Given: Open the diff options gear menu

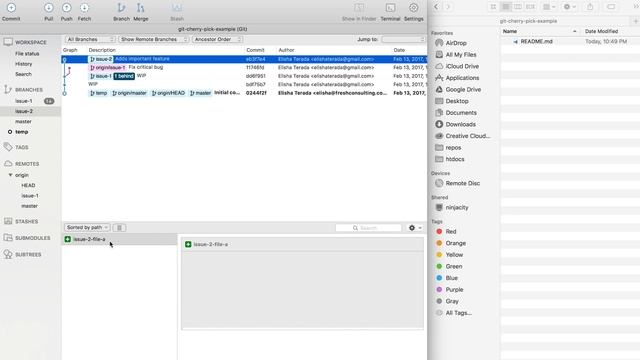Looking at the screenshot, I should coord(415,228).
